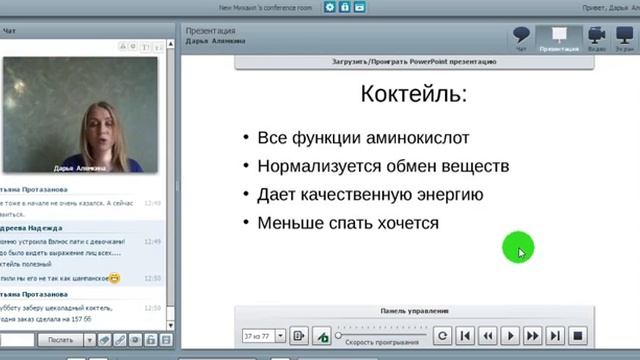Click the playback speed slider handle
Viewport: 640px width, 360px height.
pos(338,335)
